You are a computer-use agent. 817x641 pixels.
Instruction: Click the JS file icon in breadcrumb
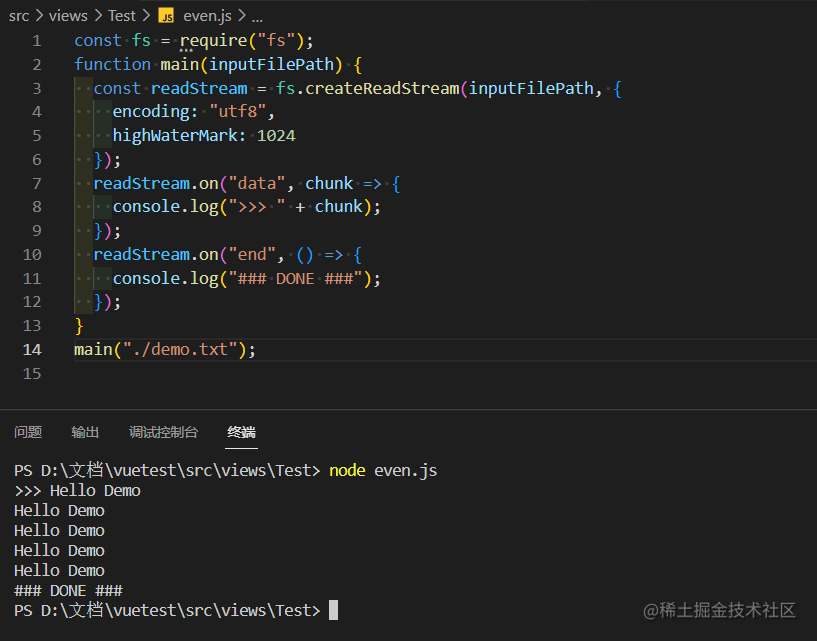[166, 16]
